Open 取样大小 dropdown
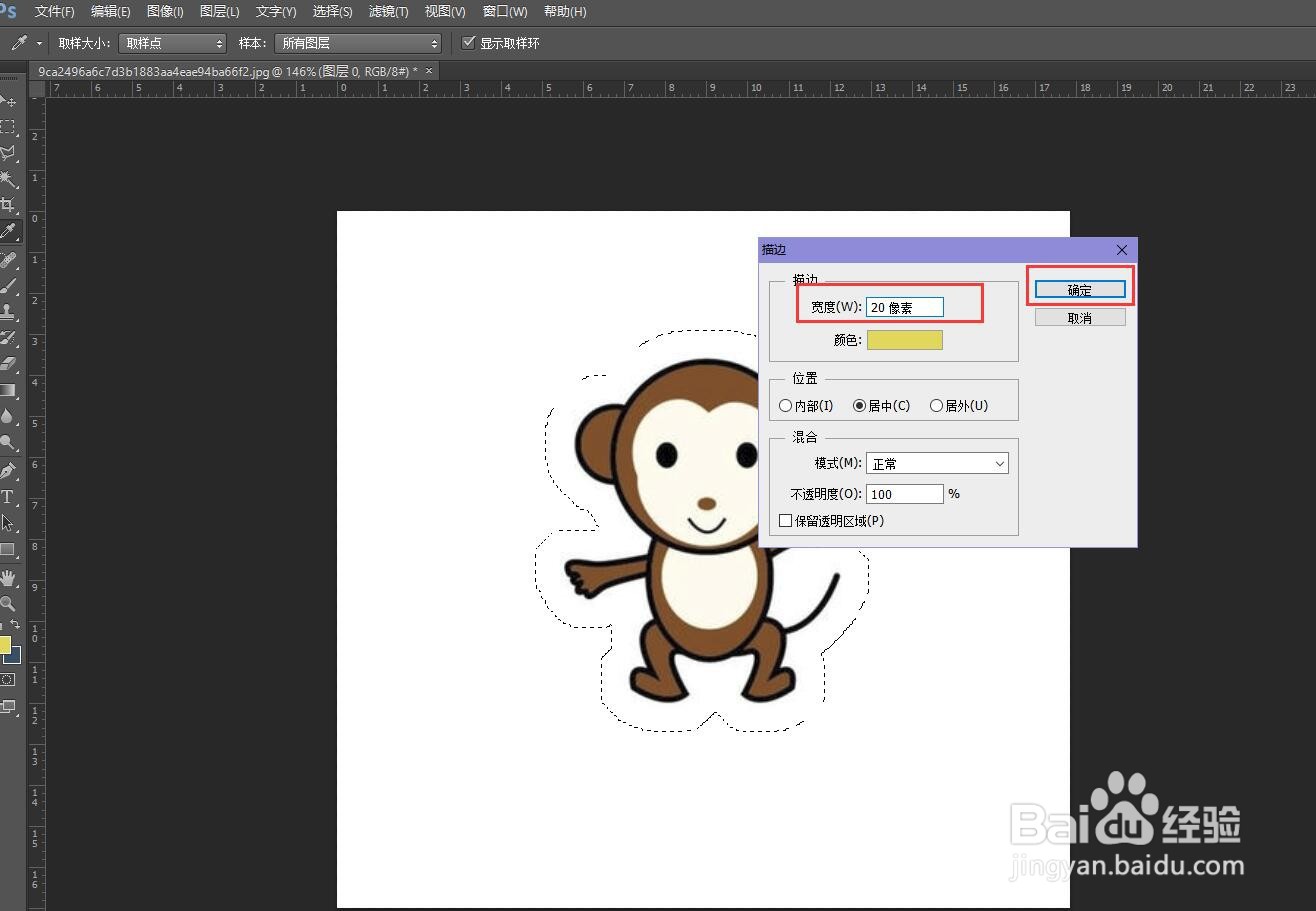The width and height of the screenshot is (1316, 911). click(173, 43)
